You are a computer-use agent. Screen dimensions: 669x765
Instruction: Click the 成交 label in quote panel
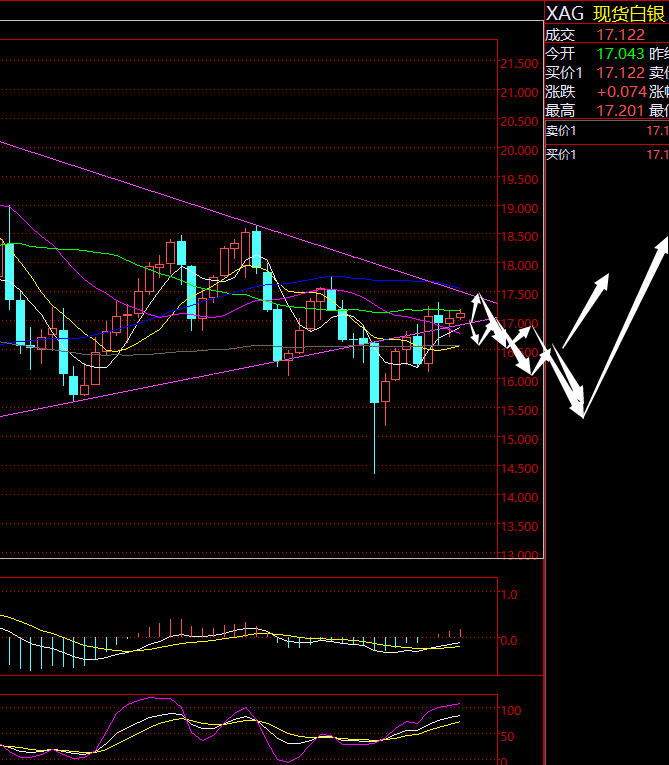[560, 35]
